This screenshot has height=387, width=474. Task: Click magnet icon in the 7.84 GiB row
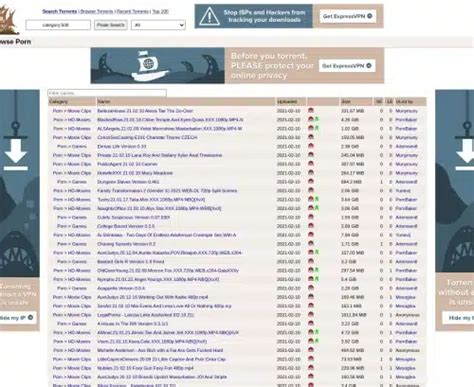pos(311,235)
